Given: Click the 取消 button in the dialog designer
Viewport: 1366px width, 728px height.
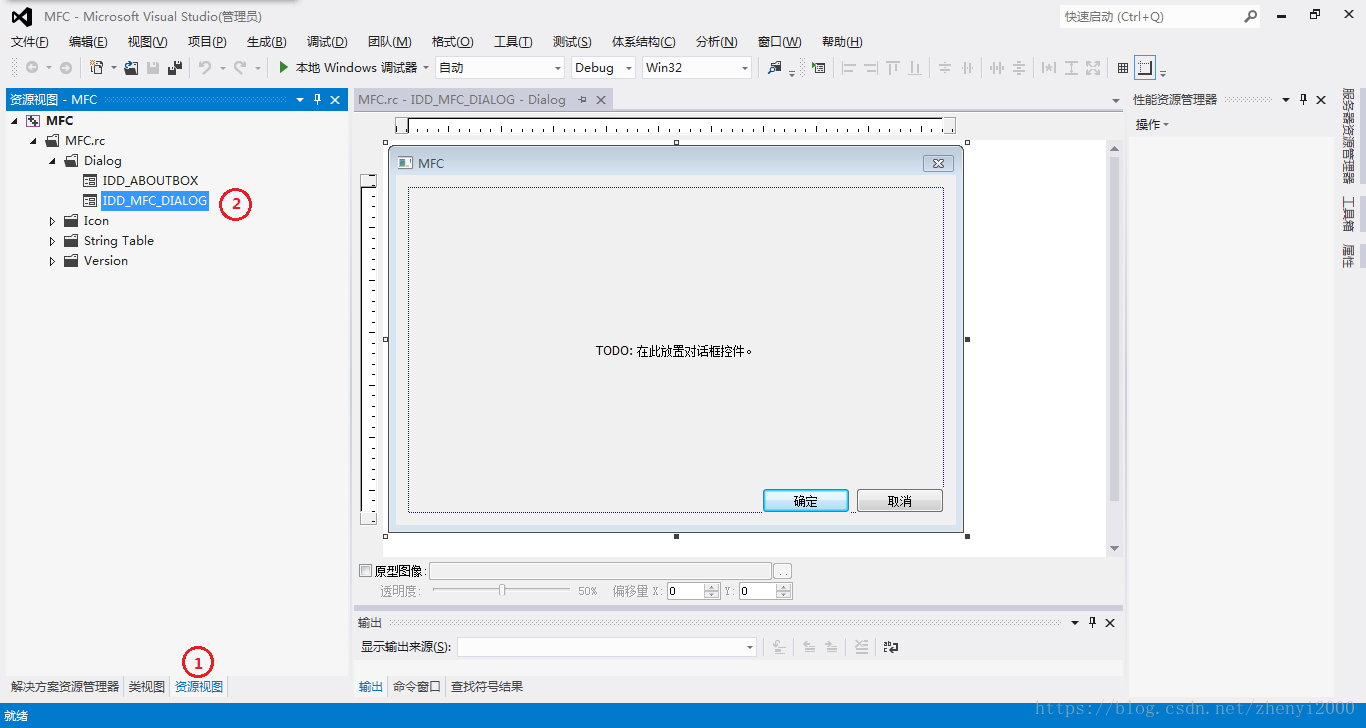Looking at the screenshot, I should coord(900,501).
